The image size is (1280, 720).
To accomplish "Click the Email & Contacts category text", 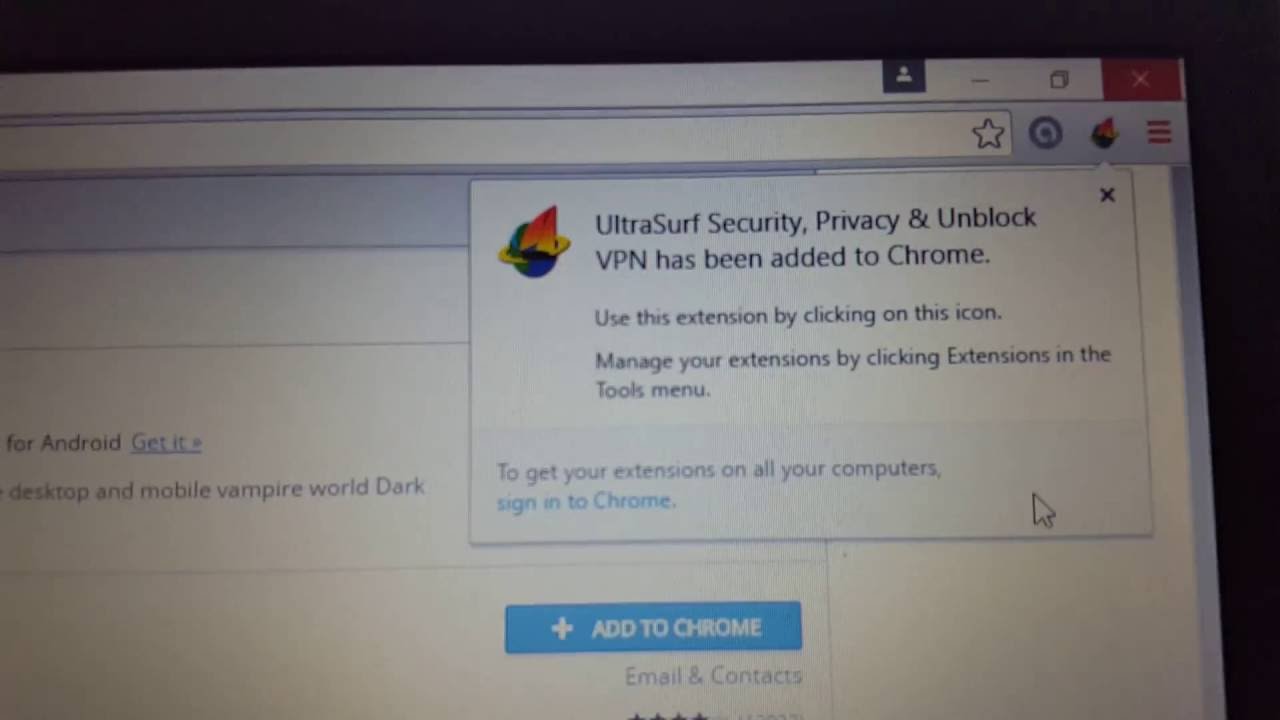I will pyautogui.click(x=713, y=676).
